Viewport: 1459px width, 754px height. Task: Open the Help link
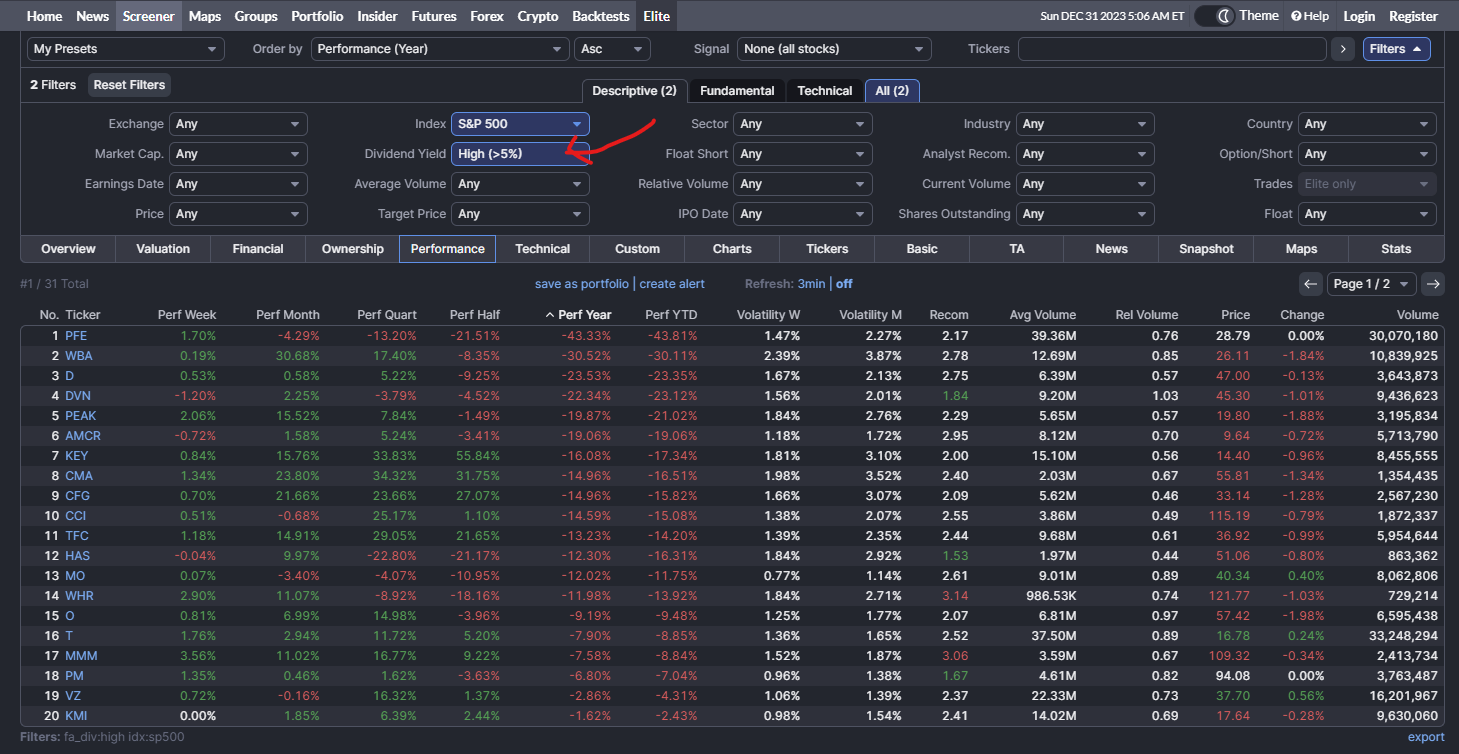pos(1310,16)
